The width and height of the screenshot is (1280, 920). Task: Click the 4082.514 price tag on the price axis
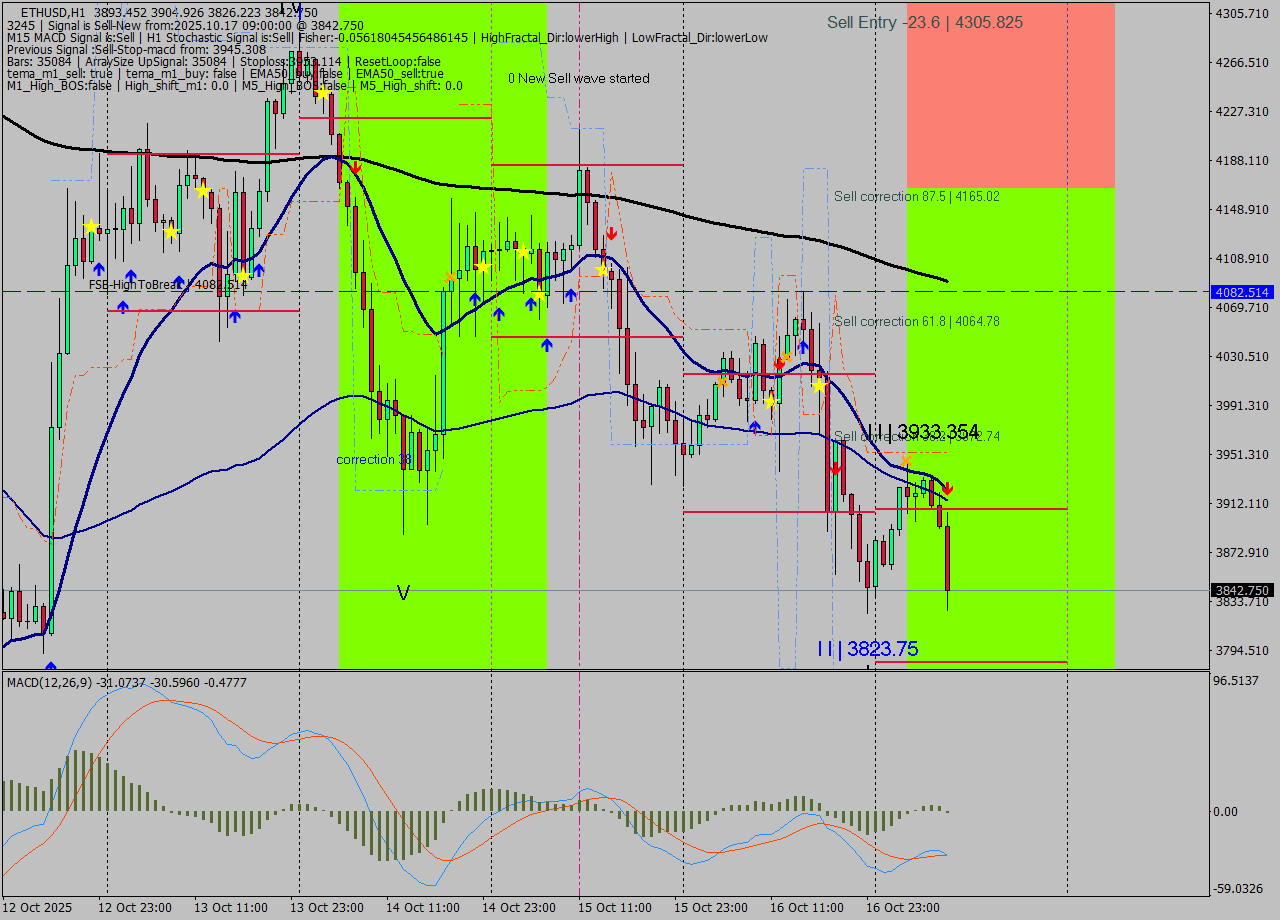[1241, 292]
